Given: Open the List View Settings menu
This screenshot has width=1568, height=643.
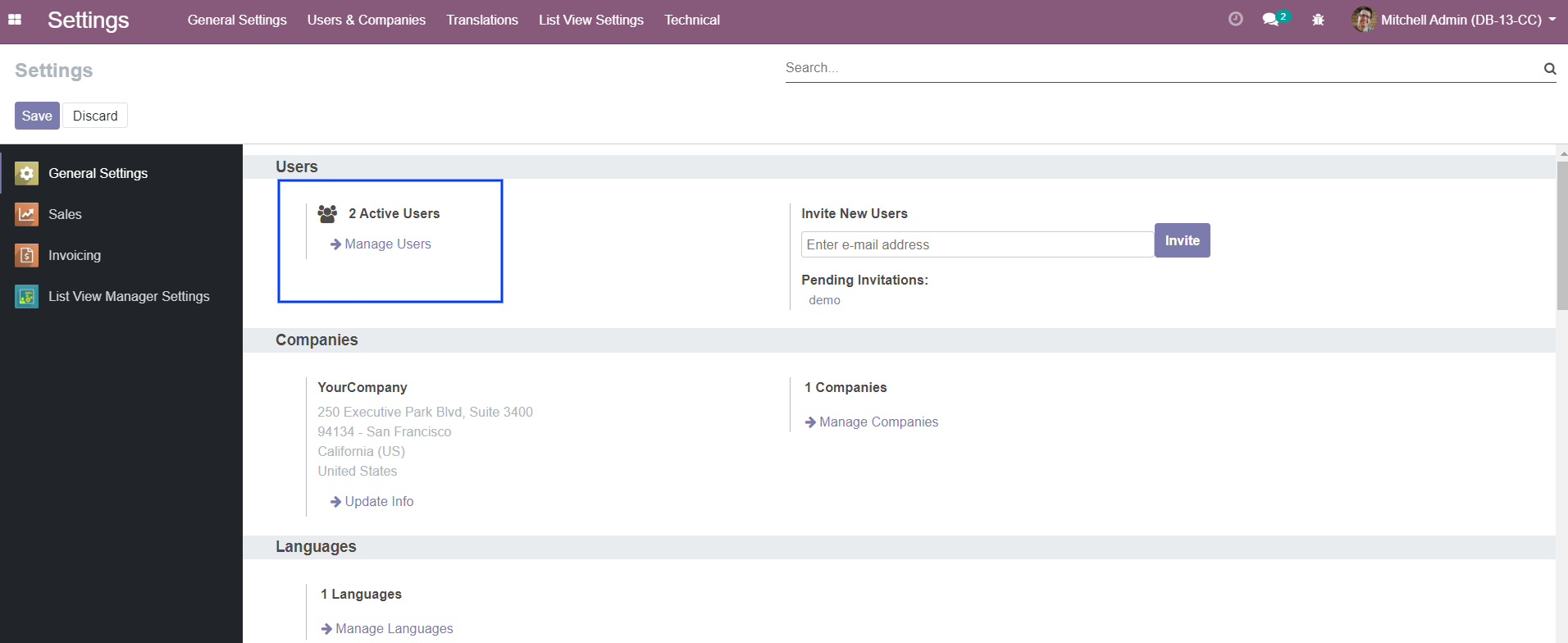Looking at the screenshot, I should click(590, 20).
